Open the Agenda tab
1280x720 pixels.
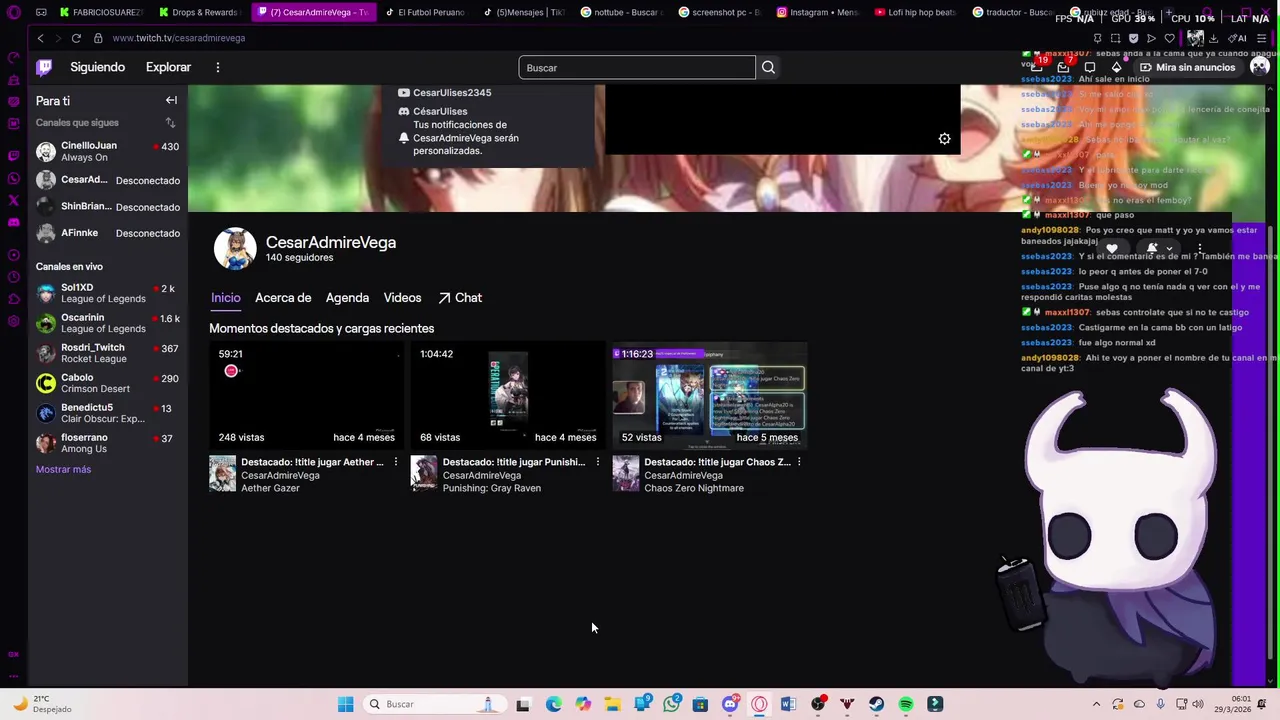[x=347, y=298]
